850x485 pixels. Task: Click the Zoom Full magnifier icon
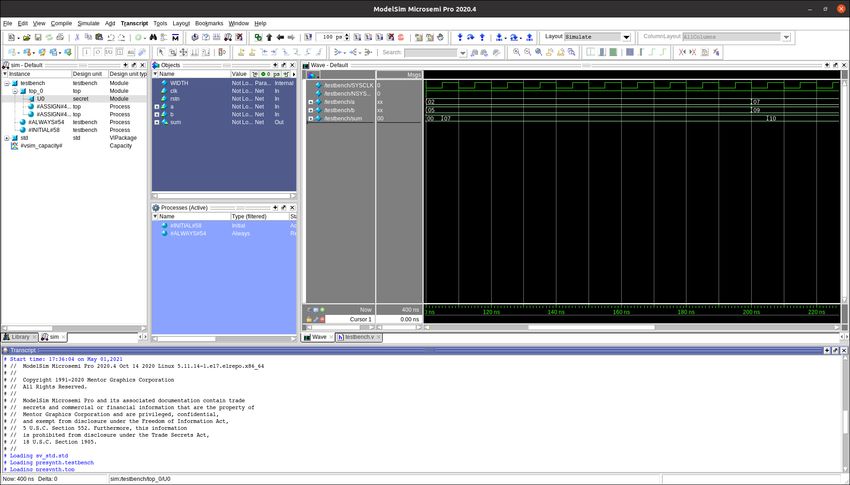coord(538,52)
